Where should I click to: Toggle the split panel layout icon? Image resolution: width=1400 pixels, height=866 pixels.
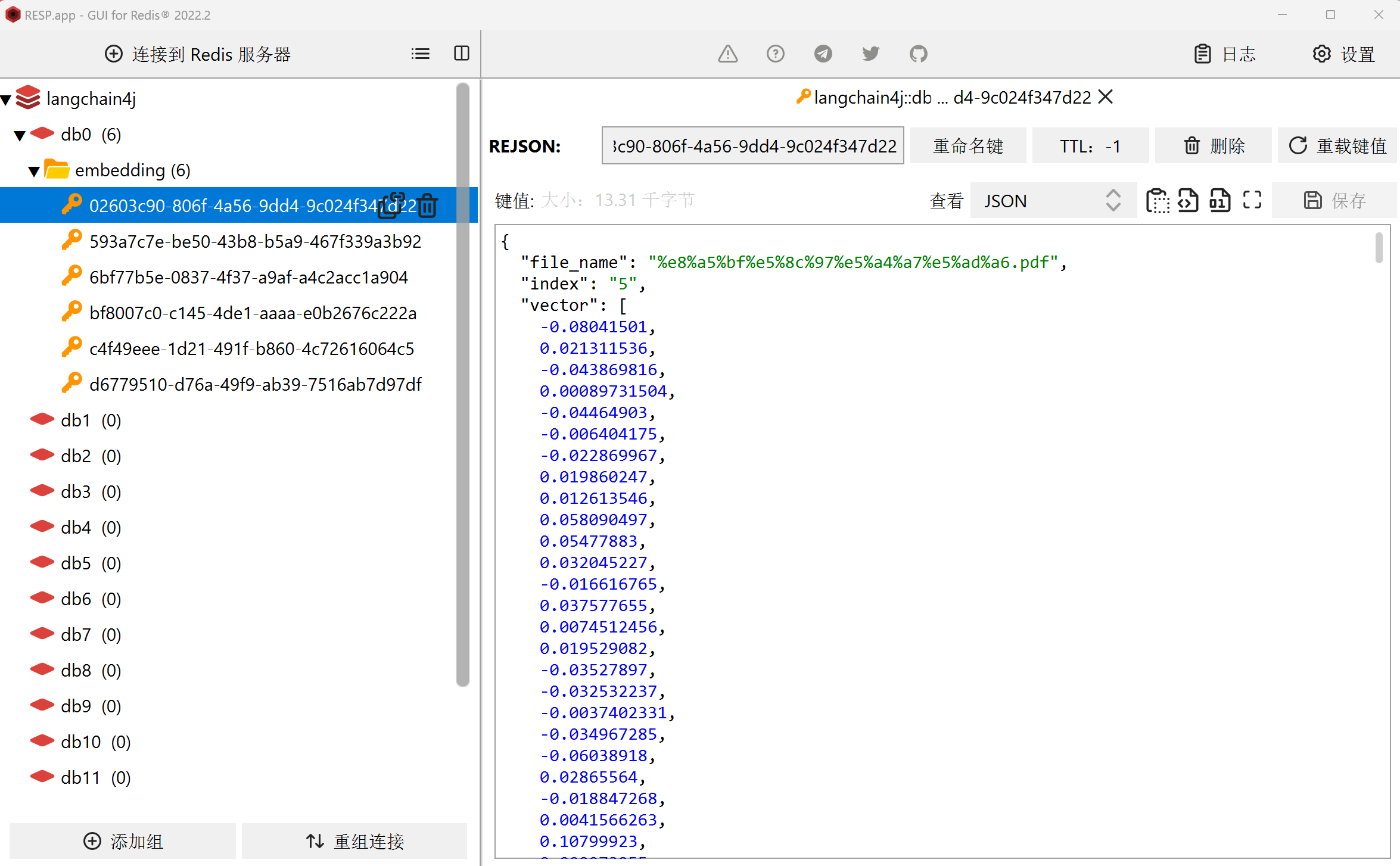(x=462, y=54)
